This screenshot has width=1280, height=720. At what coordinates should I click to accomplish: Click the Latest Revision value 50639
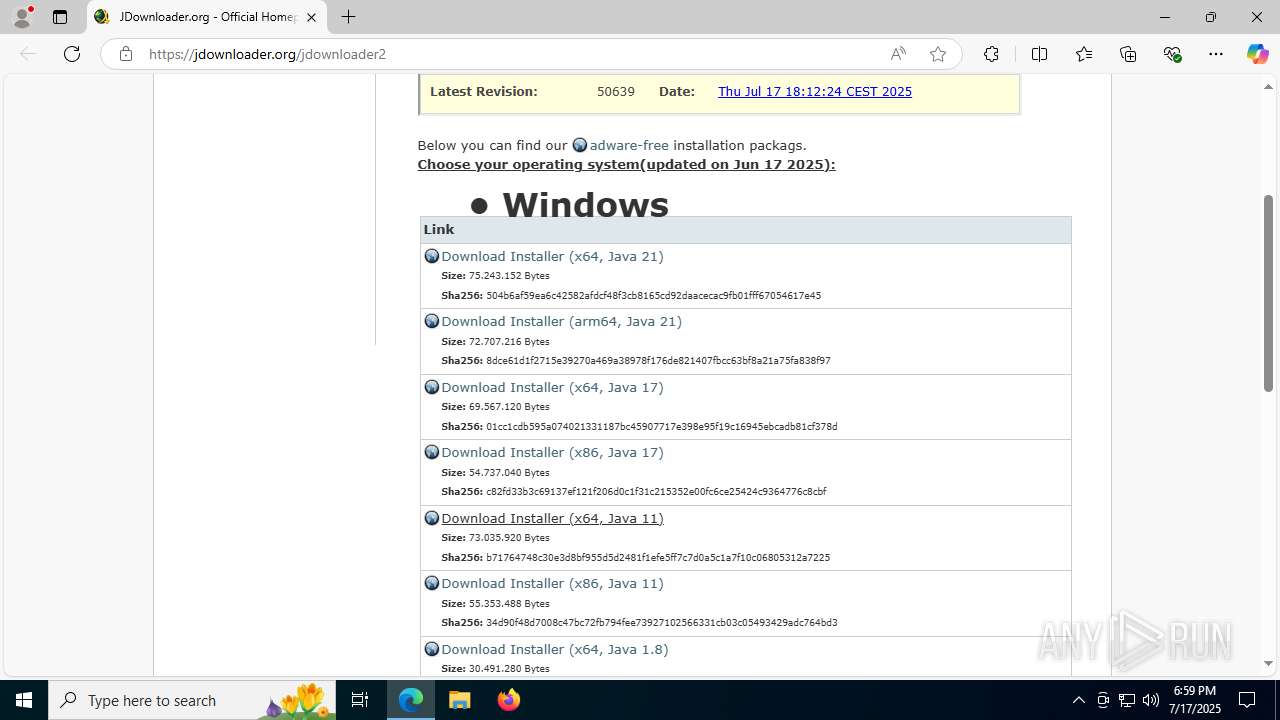616,91
